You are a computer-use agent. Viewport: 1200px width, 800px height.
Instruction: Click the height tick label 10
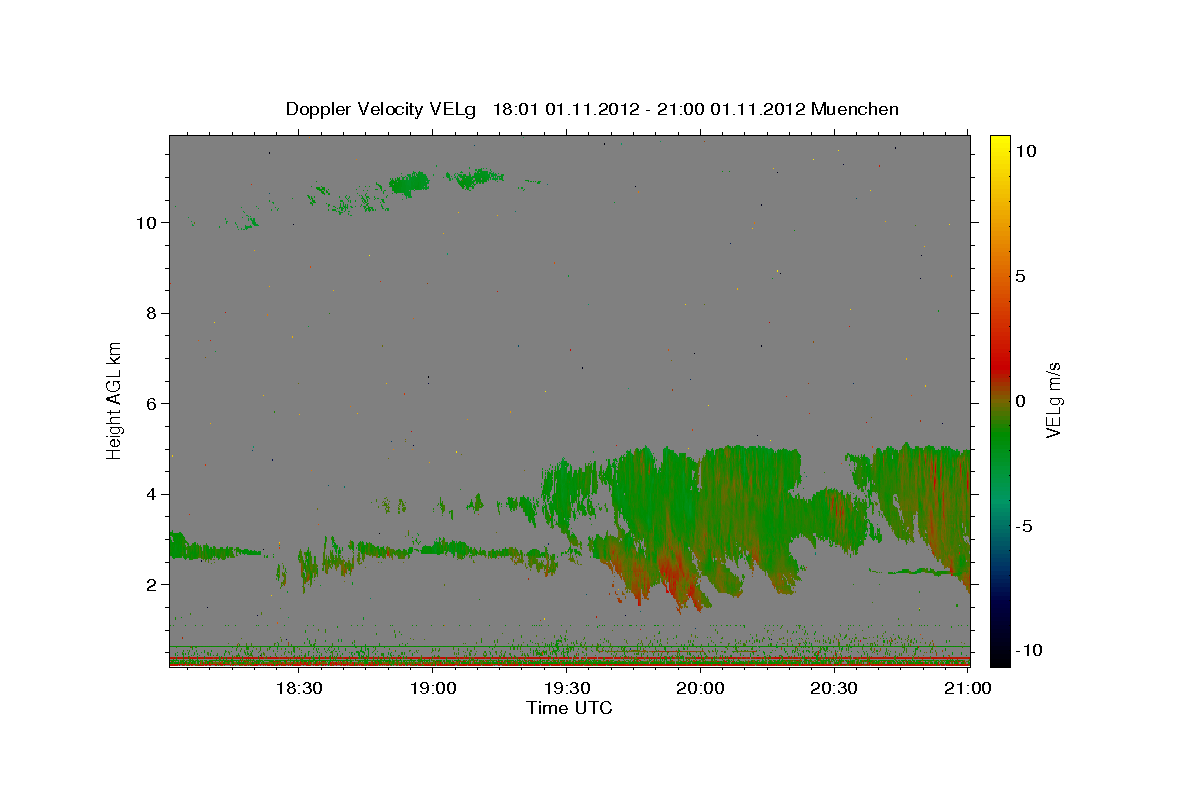tap(146, 222)
